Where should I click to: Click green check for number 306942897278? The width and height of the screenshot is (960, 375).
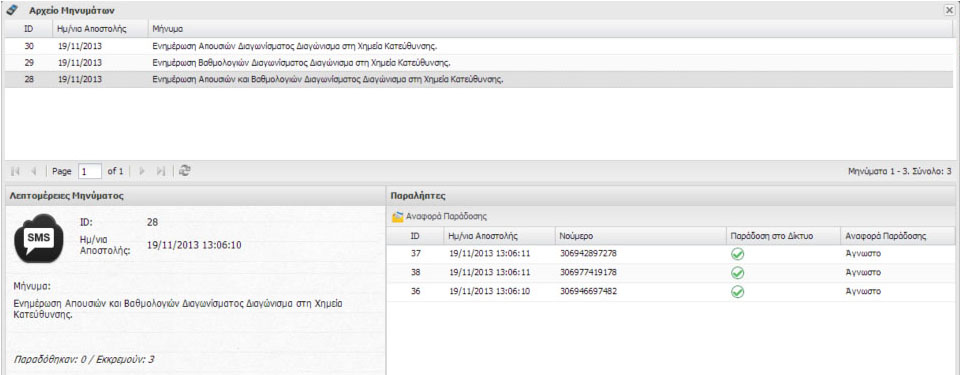738,254
